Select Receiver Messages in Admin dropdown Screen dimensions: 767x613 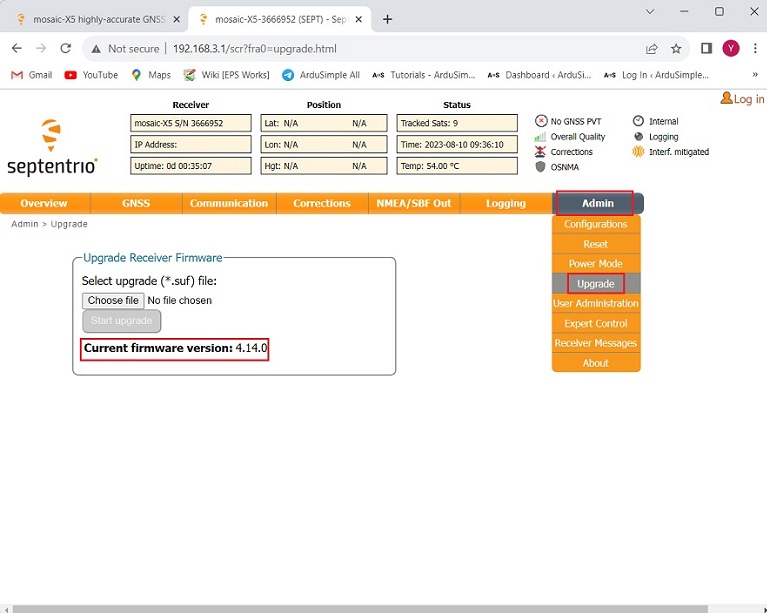[x=596, y=343]
